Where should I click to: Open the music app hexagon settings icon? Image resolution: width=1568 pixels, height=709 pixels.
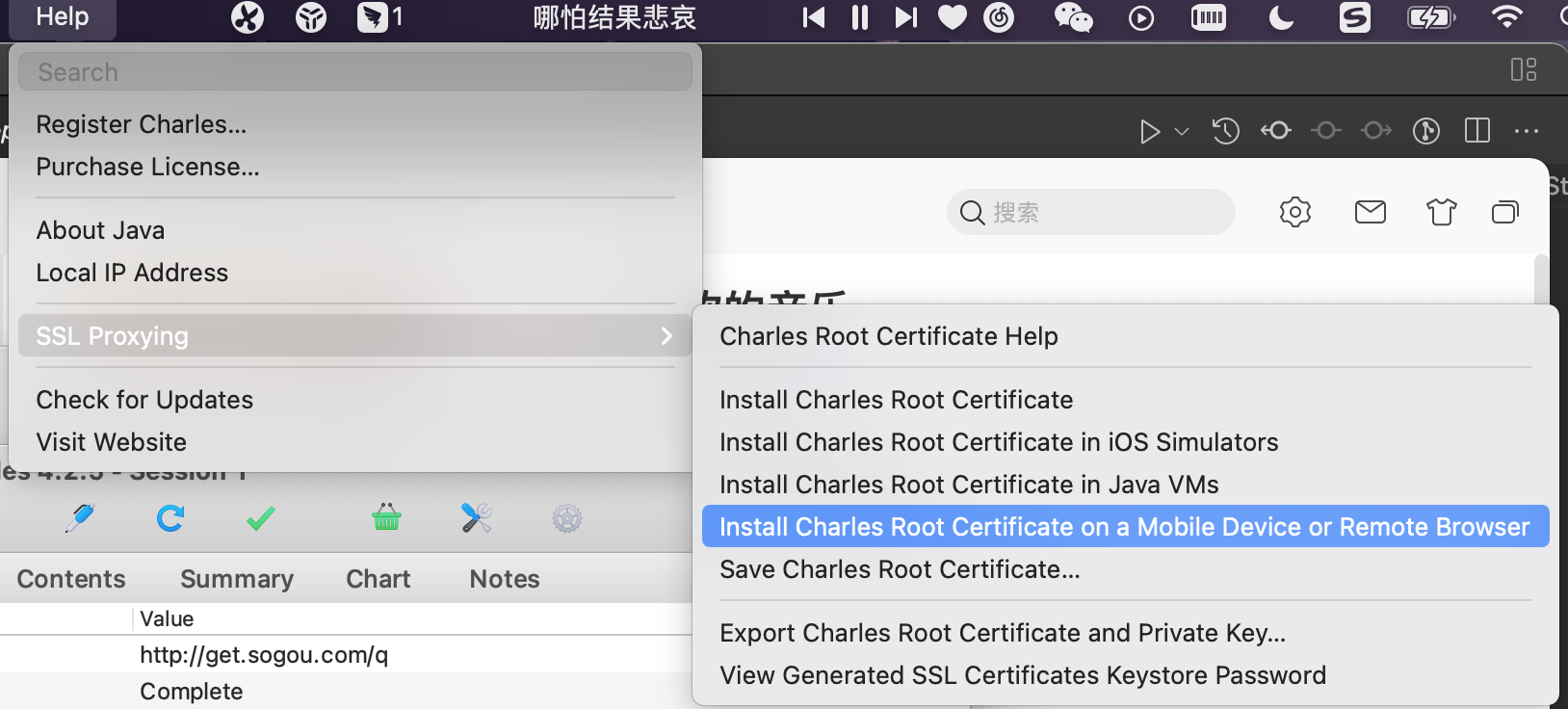coord(1295,212)
